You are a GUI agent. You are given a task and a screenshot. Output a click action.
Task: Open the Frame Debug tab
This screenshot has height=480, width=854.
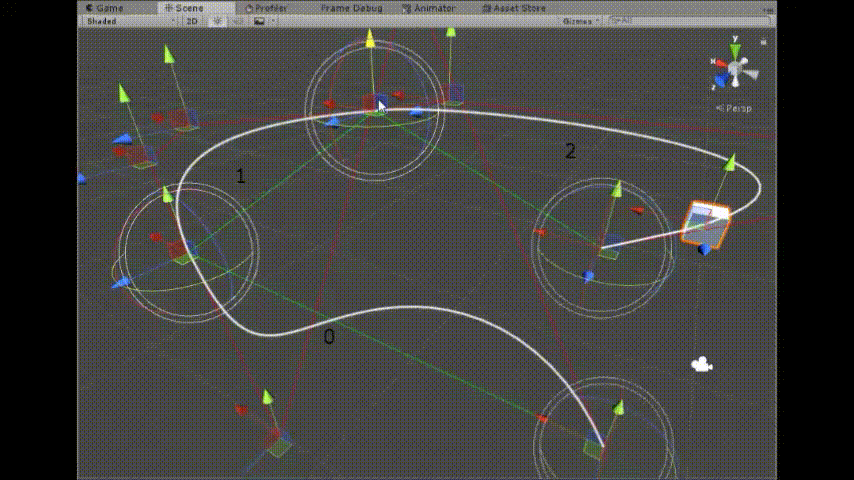tap(351, 8)
